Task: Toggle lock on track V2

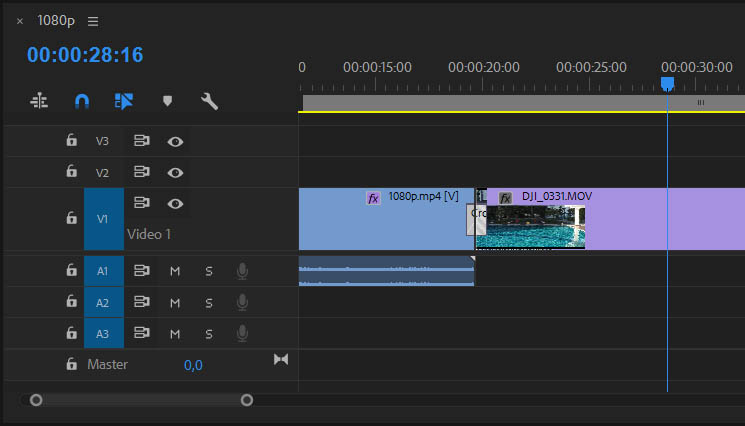Action: [x=71, y=171]
